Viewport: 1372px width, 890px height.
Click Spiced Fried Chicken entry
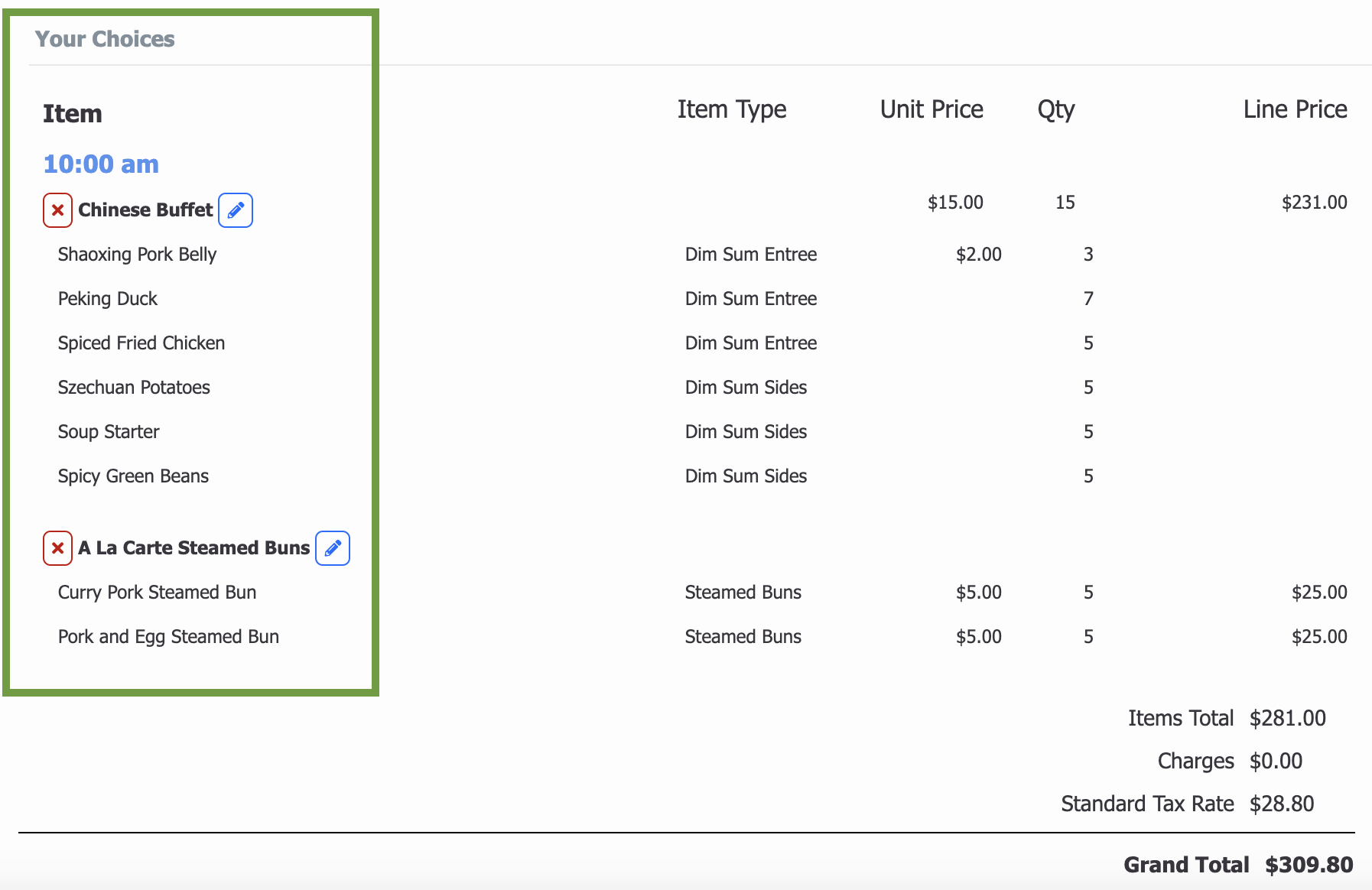point(141,343)
